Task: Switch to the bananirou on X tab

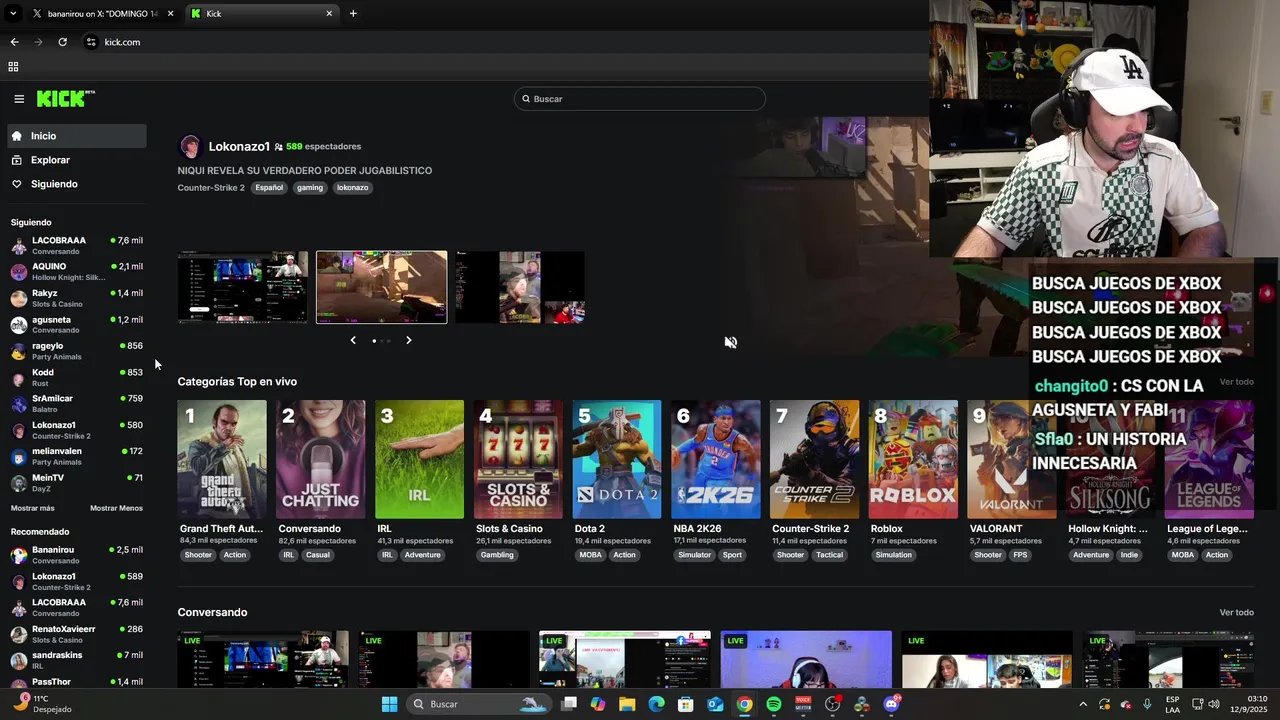Action: pos(102,14)
